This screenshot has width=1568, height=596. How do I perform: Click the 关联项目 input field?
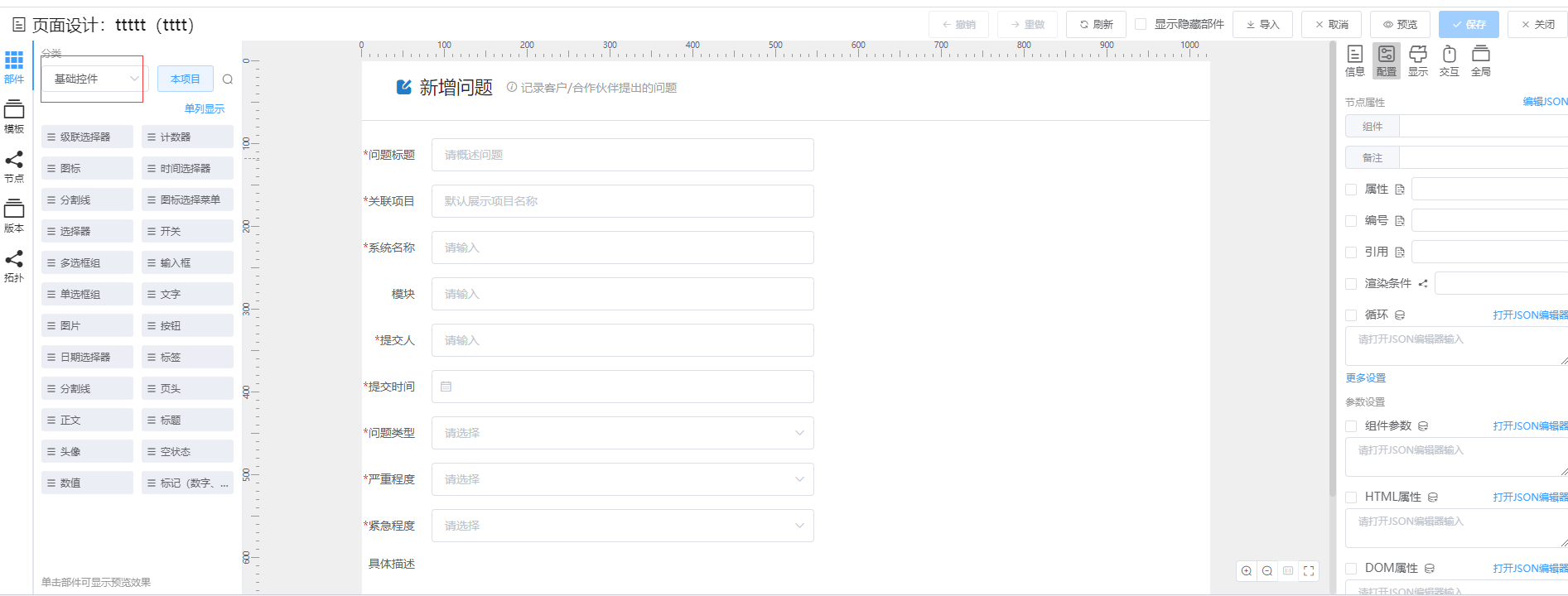click(x=623, y=201)
